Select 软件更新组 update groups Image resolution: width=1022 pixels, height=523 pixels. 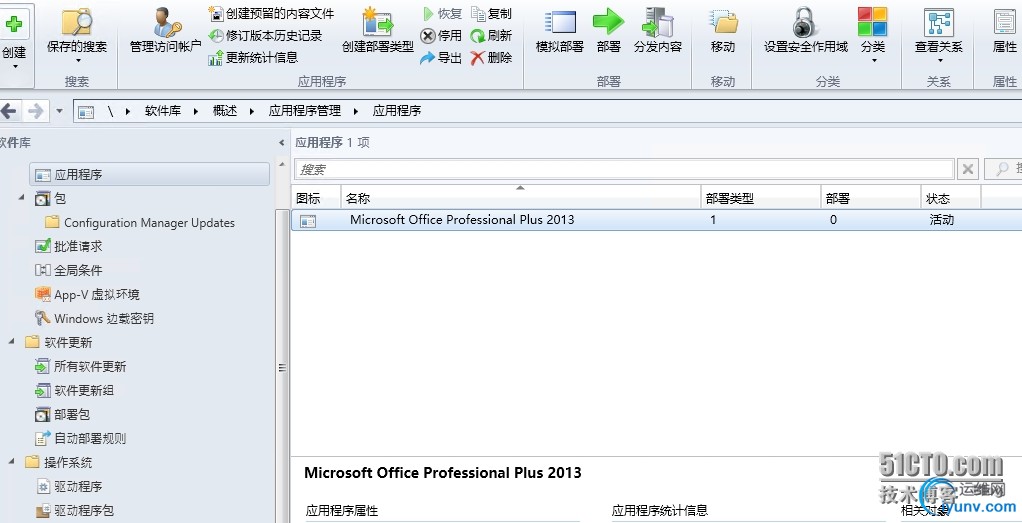click(x=75, y=391)
